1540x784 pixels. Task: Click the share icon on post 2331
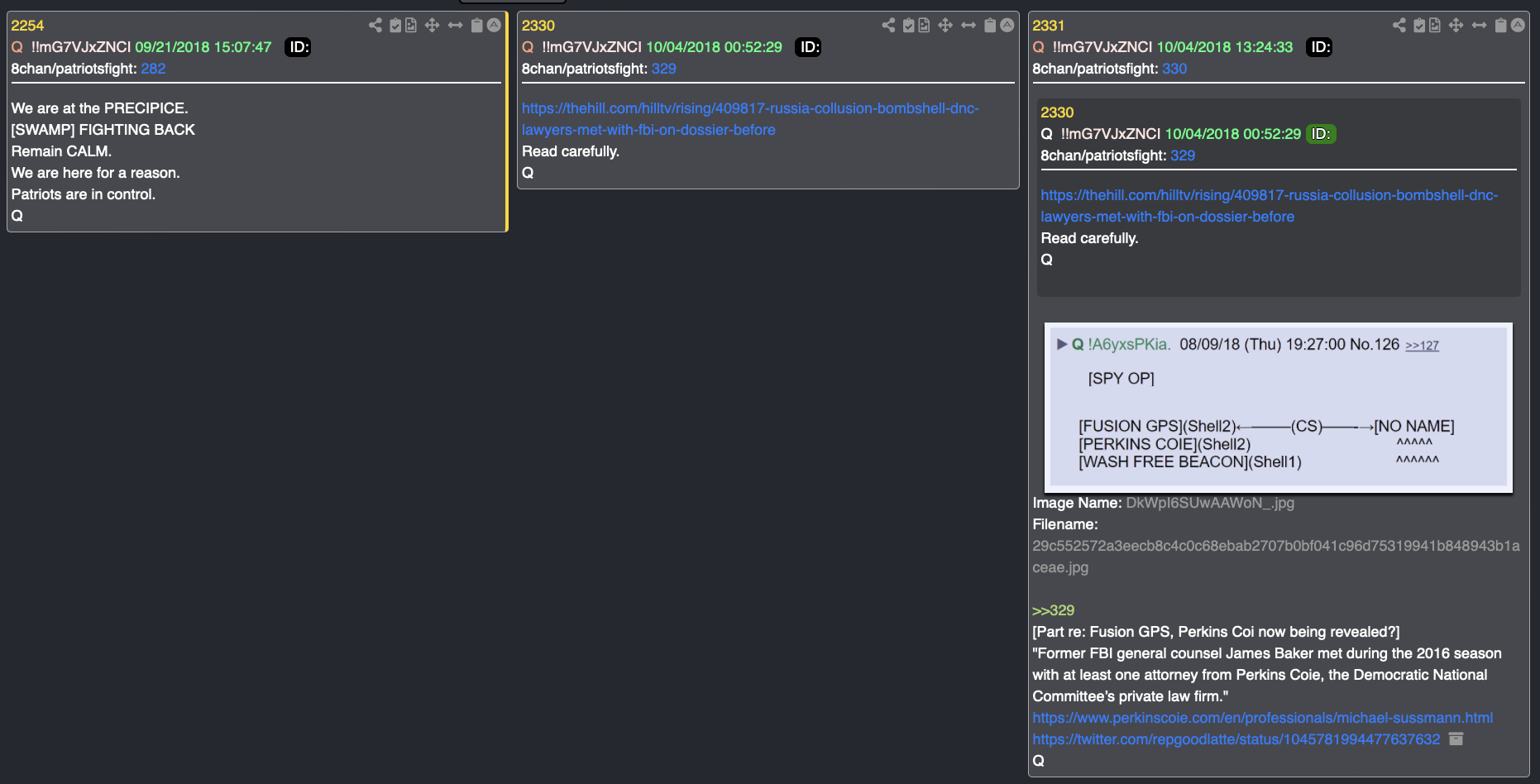point(1399,25)
